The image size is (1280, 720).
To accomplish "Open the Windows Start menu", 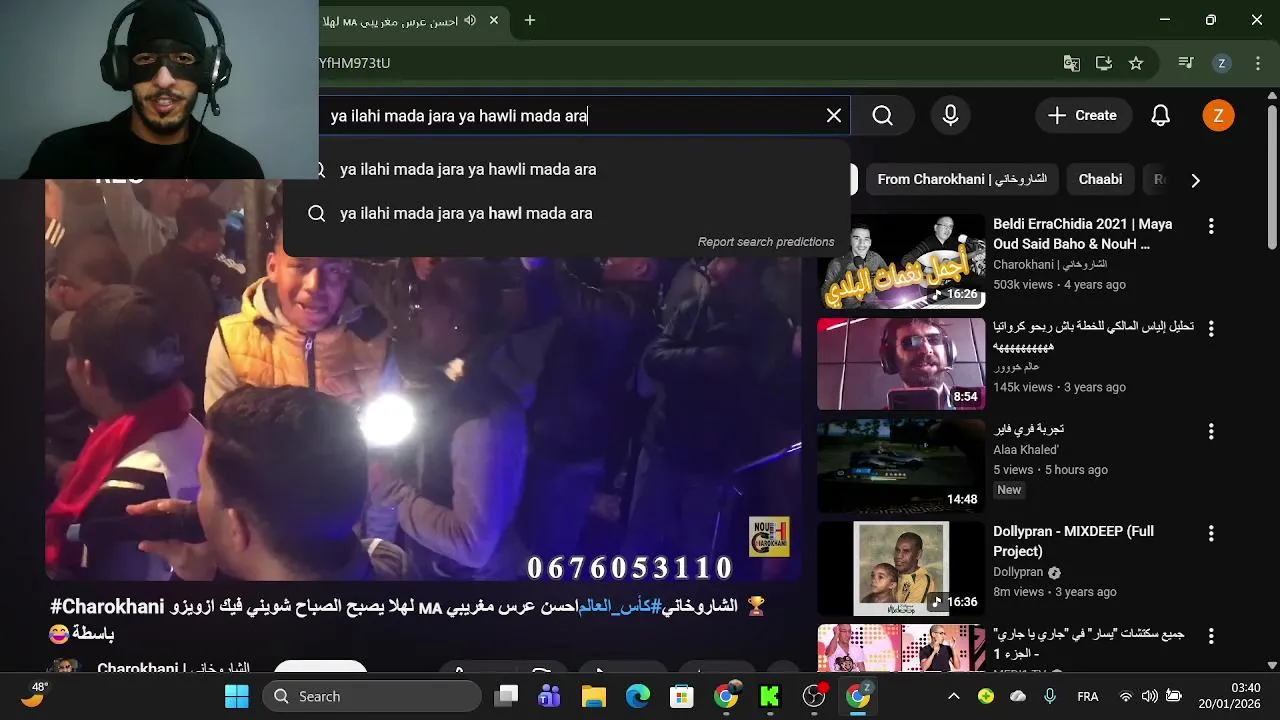I will [236, 697].
